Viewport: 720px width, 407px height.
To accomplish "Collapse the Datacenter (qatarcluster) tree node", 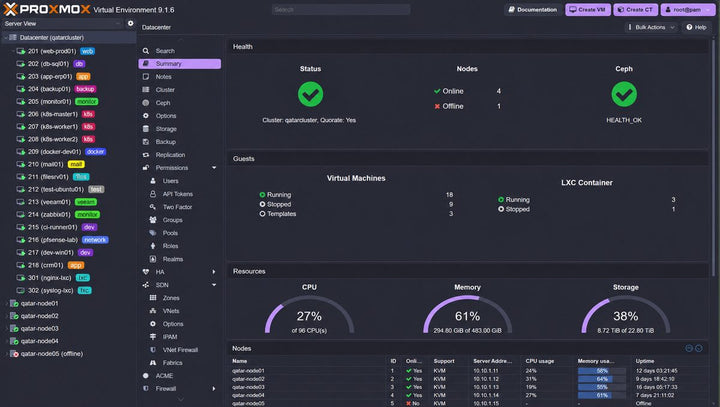I will coord(6,38).
